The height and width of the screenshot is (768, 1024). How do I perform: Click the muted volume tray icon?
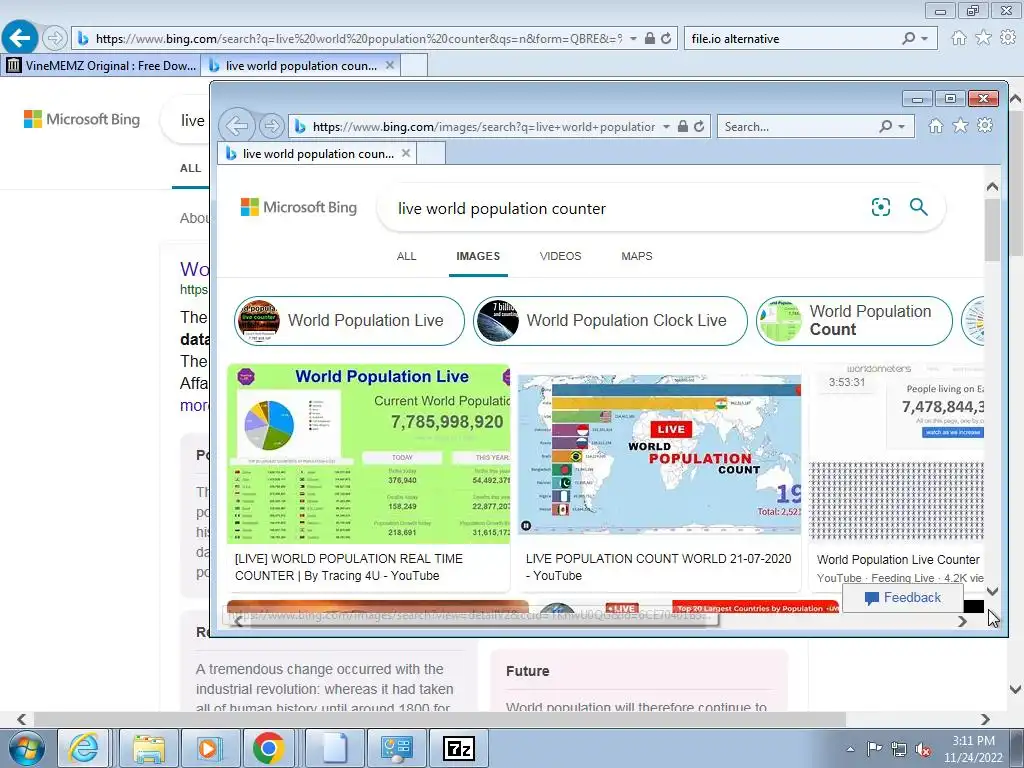click(x=923, y=749)
